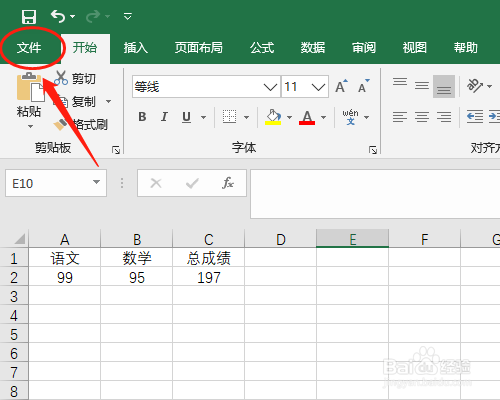500x400 pixels.
Task: Open the 公式 (Formulas) tab
Action: point(262,48)
